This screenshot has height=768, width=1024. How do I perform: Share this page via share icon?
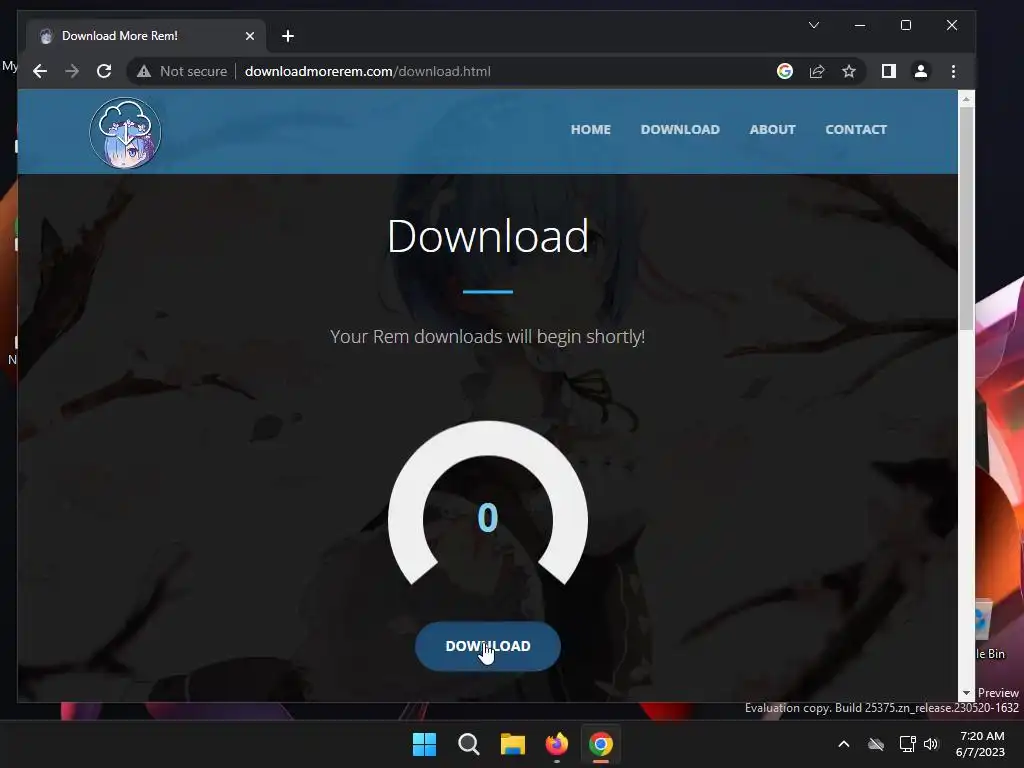(x=817, y=71)
